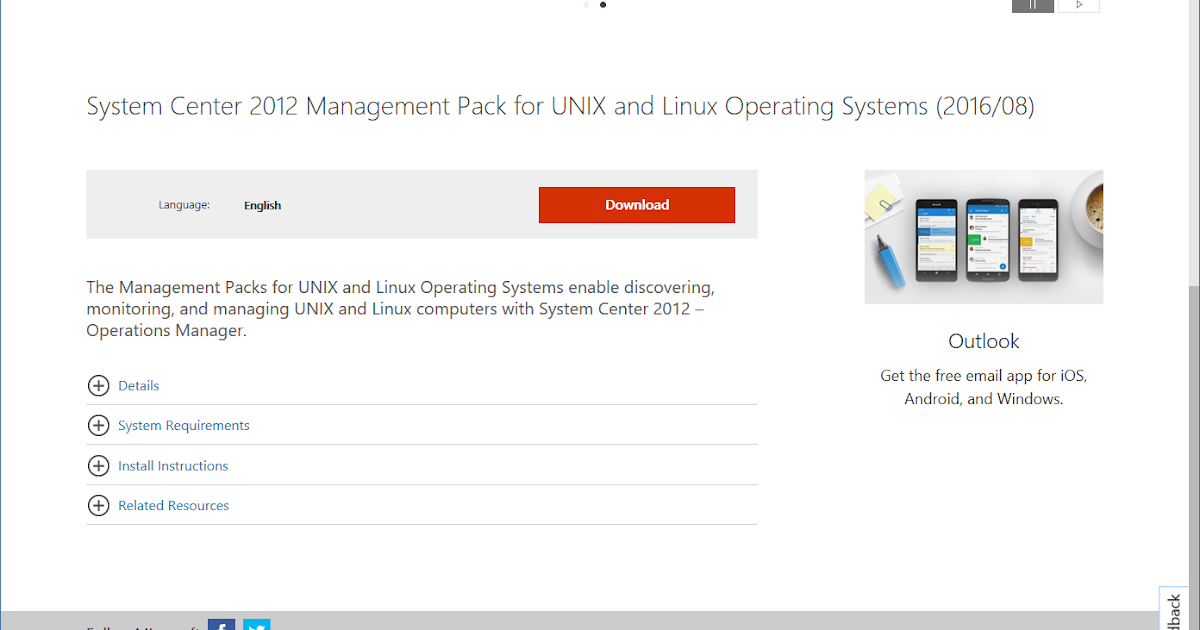Screen dimensions: 1200x630
Task: Click the page title heading
Action: 560,105
